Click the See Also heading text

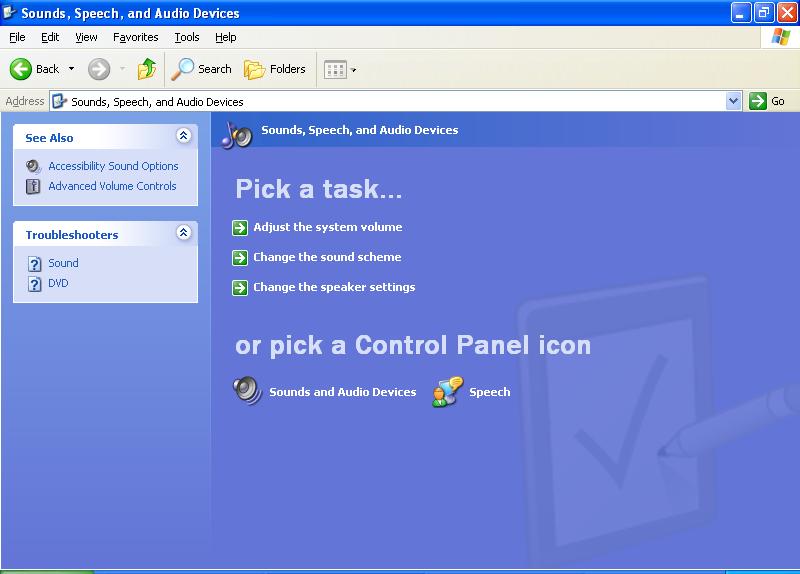(x=49, y=138)
